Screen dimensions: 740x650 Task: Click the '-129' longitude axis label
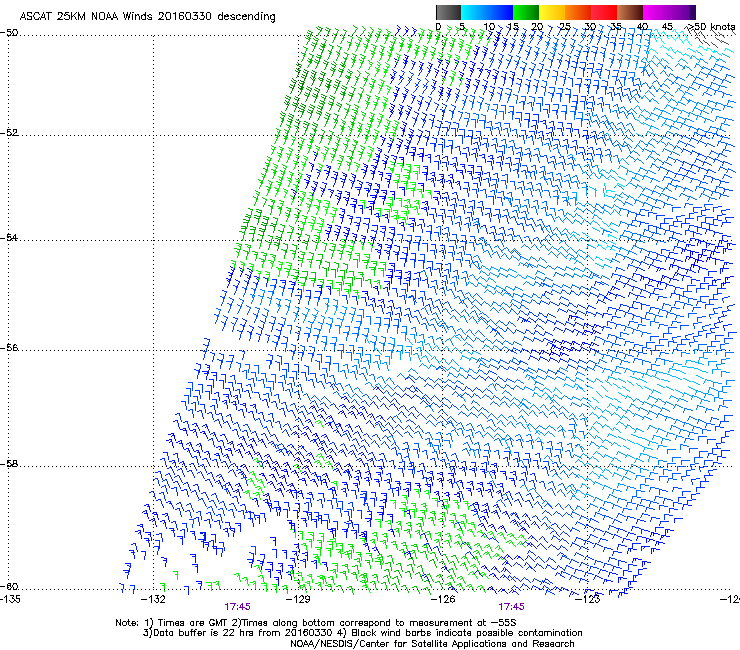(x=298, y=599)
